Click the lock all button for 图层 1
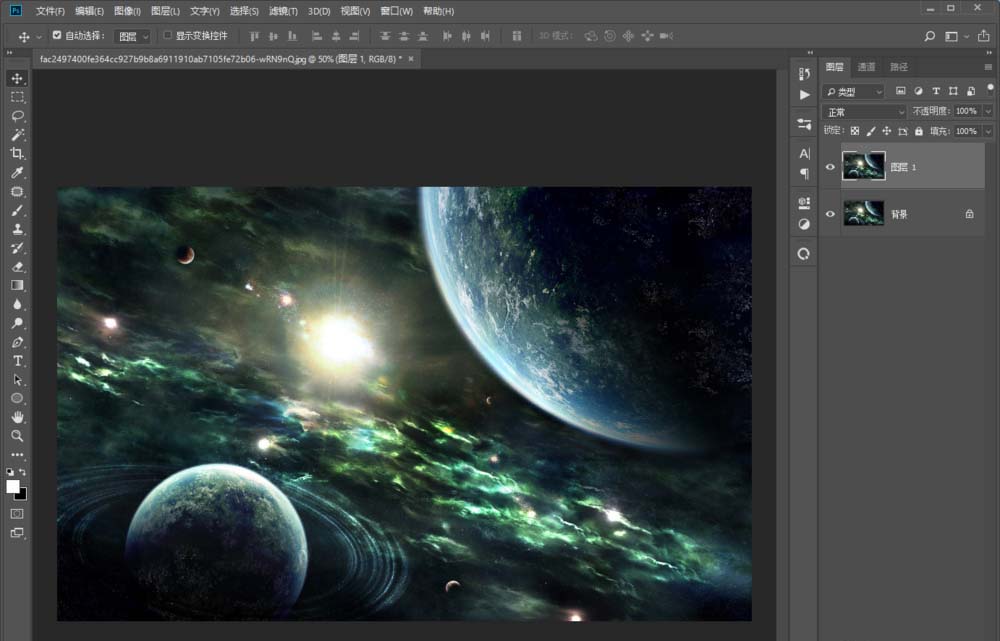This screenshot has width=1000, height=641. (x=919, y=131)
